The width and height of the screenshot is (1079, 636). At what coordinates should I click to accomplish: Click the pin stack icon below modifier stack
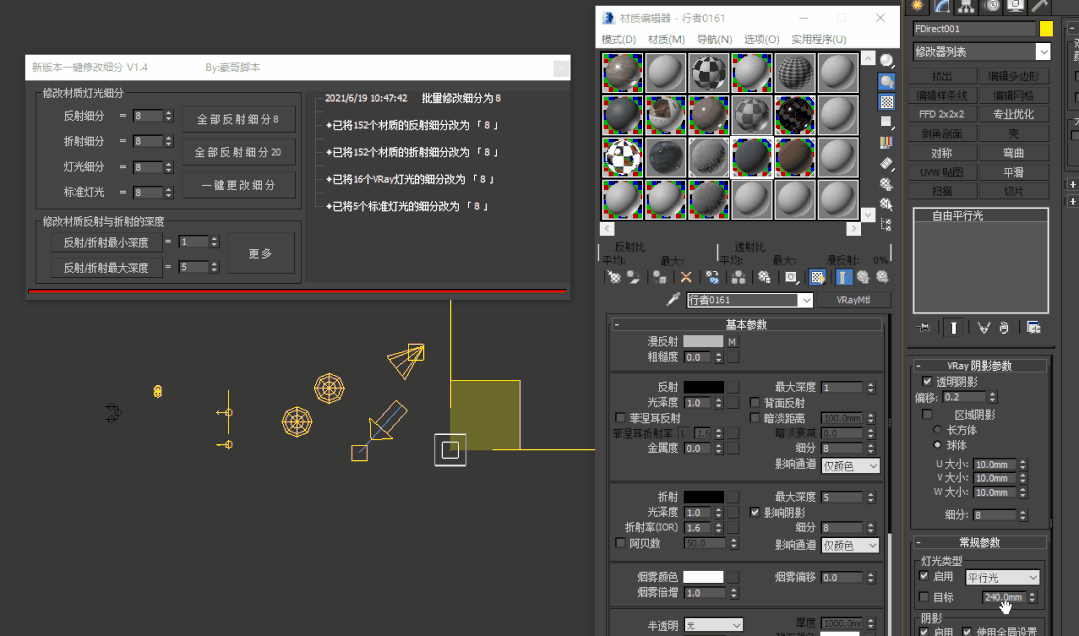coord(924,327)
